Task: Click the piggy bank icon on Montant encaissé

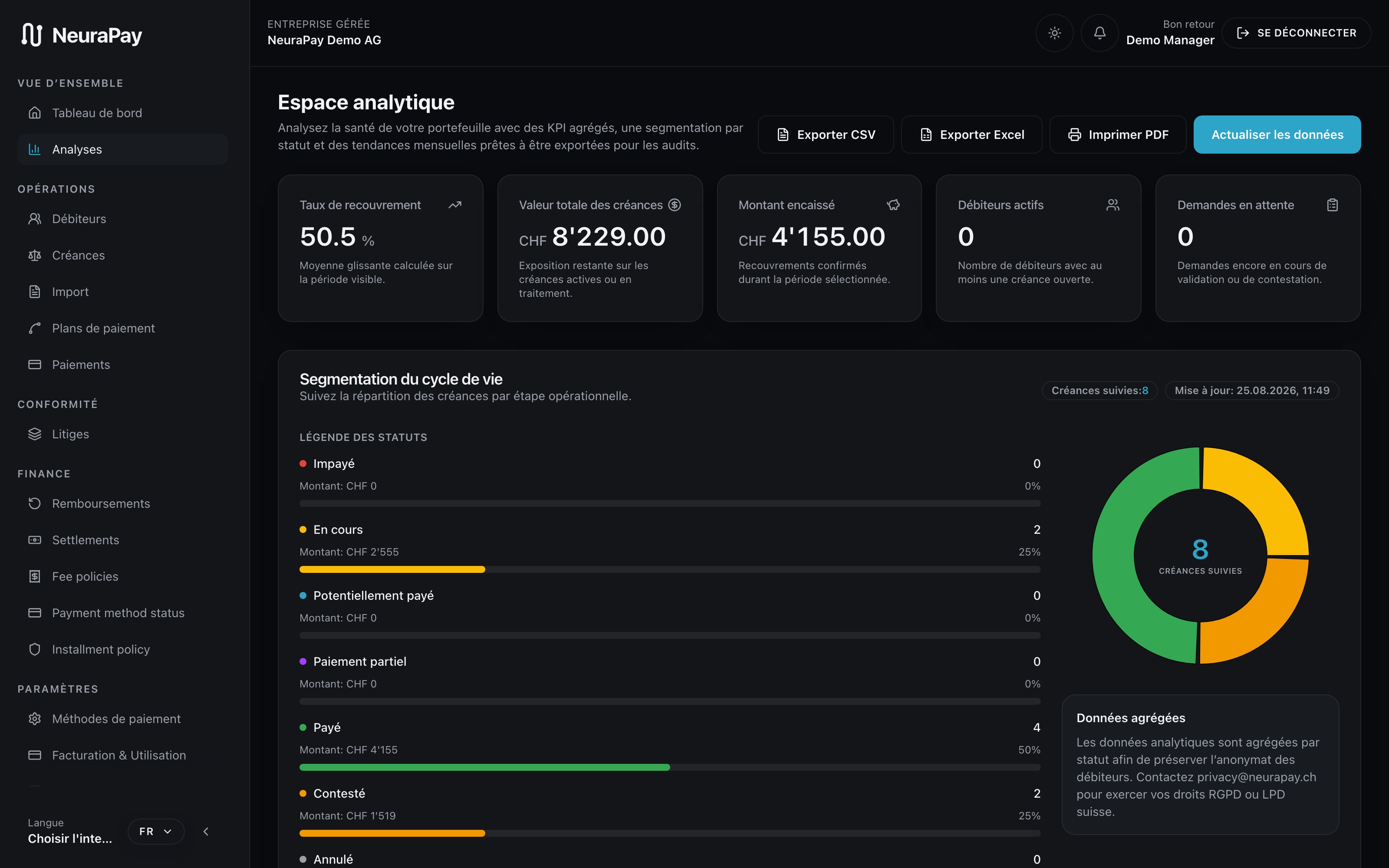Action: point(894,205)
